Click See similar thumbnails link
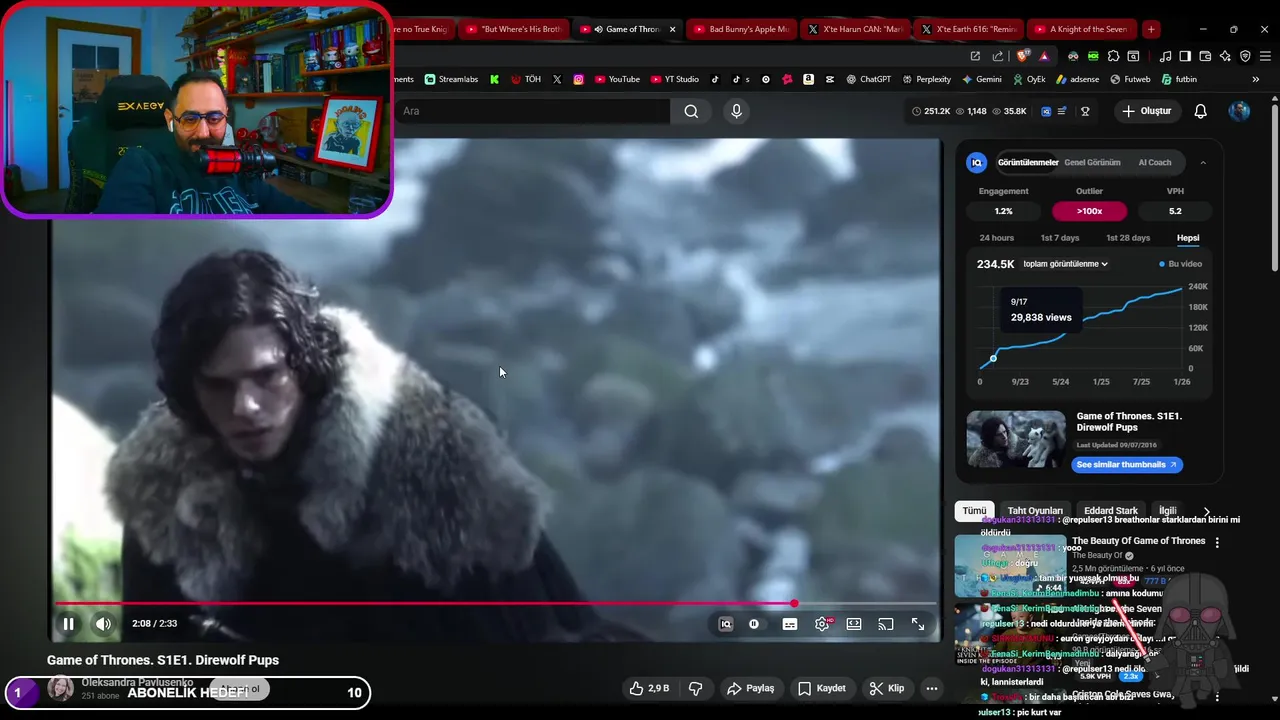Screen dimensions: 1280x720 click(1127, 464)
